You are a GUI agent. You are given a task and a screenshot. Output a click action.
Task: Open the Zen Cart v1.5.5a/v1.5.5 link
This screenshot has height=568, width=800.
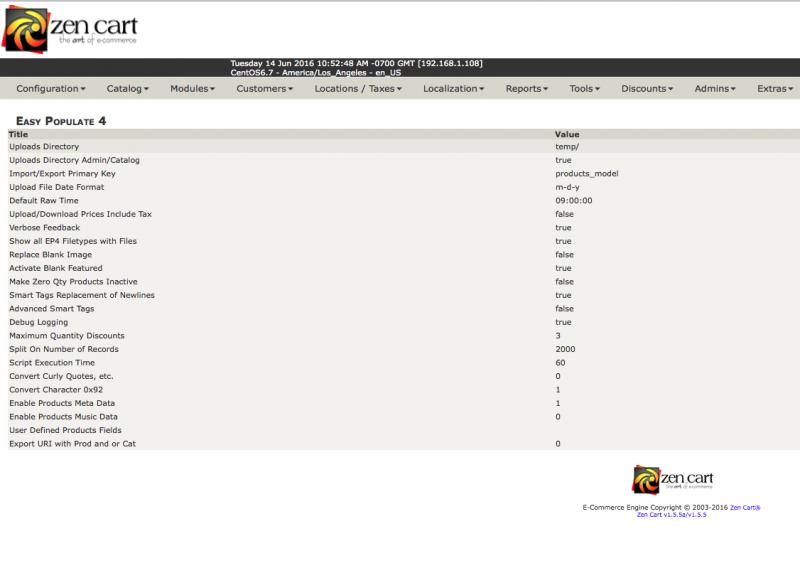[671, 515]
